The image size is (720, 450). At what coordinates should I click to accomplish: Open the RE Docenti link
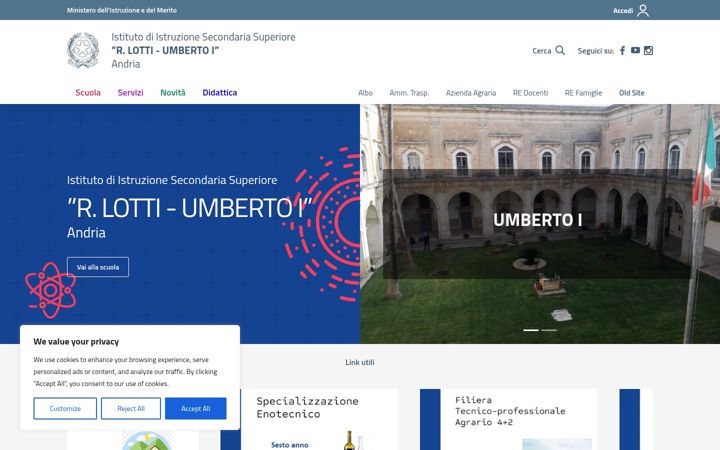point(530,93)
